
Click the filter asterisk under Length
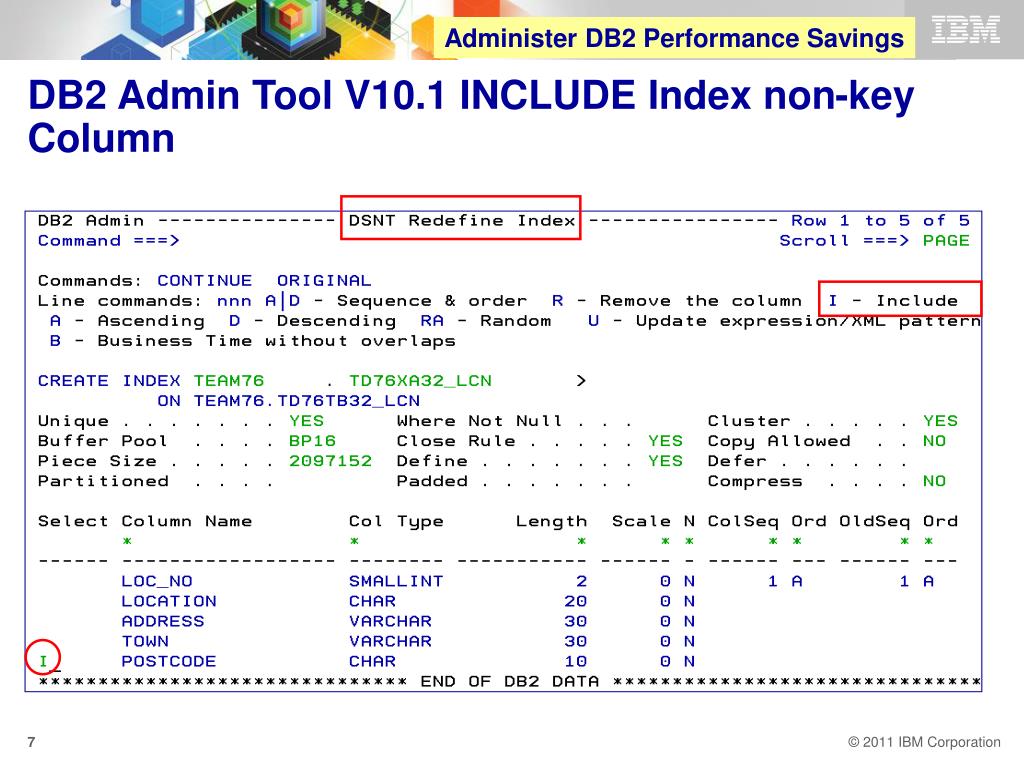(581, 541)
